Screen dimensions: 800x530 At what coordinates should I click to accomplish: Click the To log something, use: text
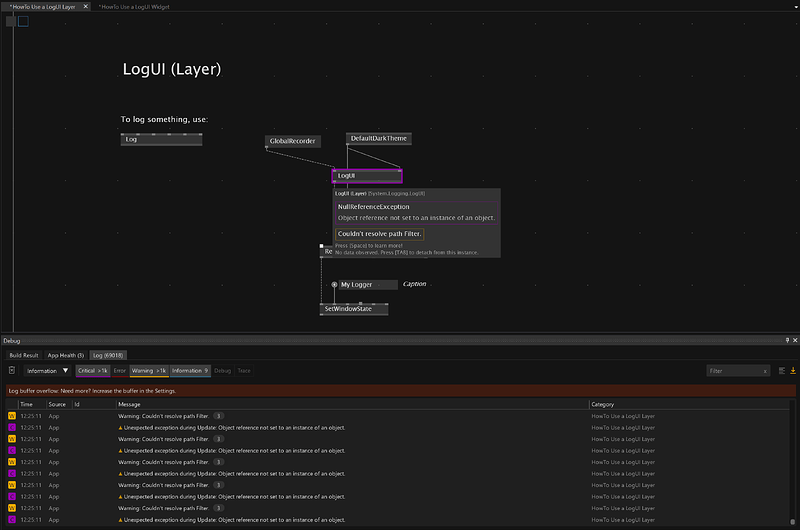[x=164, y=119]
